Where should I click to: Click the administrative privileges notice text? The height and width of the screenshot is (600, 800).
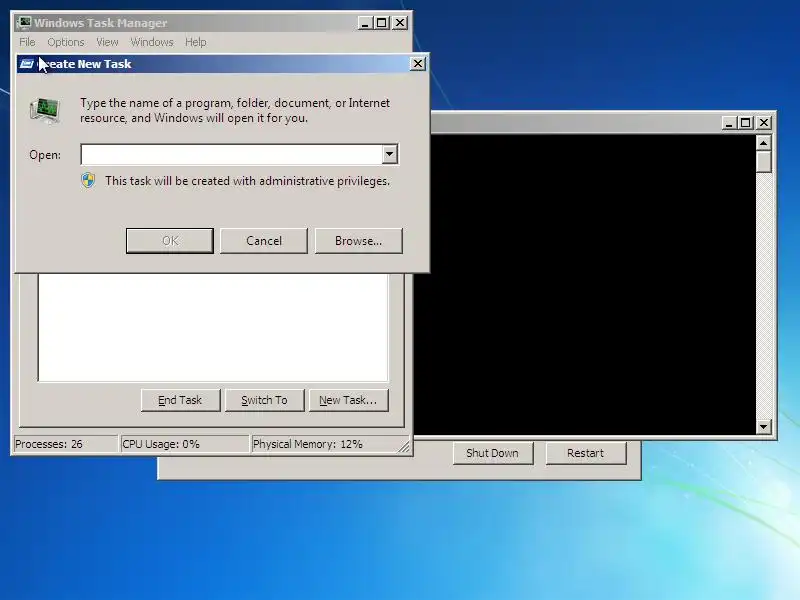[x=247, y=181]
